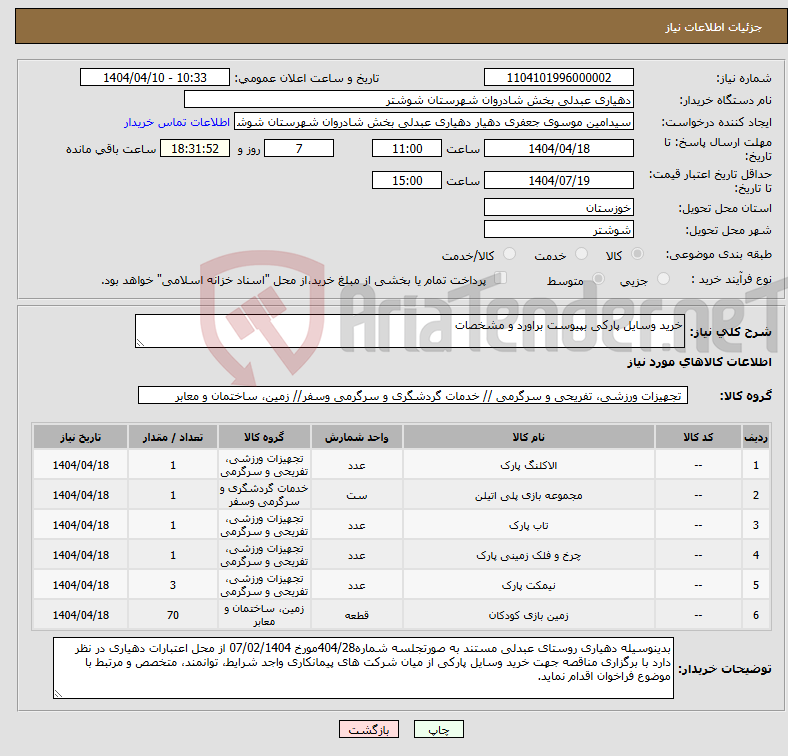Click the کد کالا column header
Image resolution: width=788 pixels, height=756 pixels.
coord(698,437)
